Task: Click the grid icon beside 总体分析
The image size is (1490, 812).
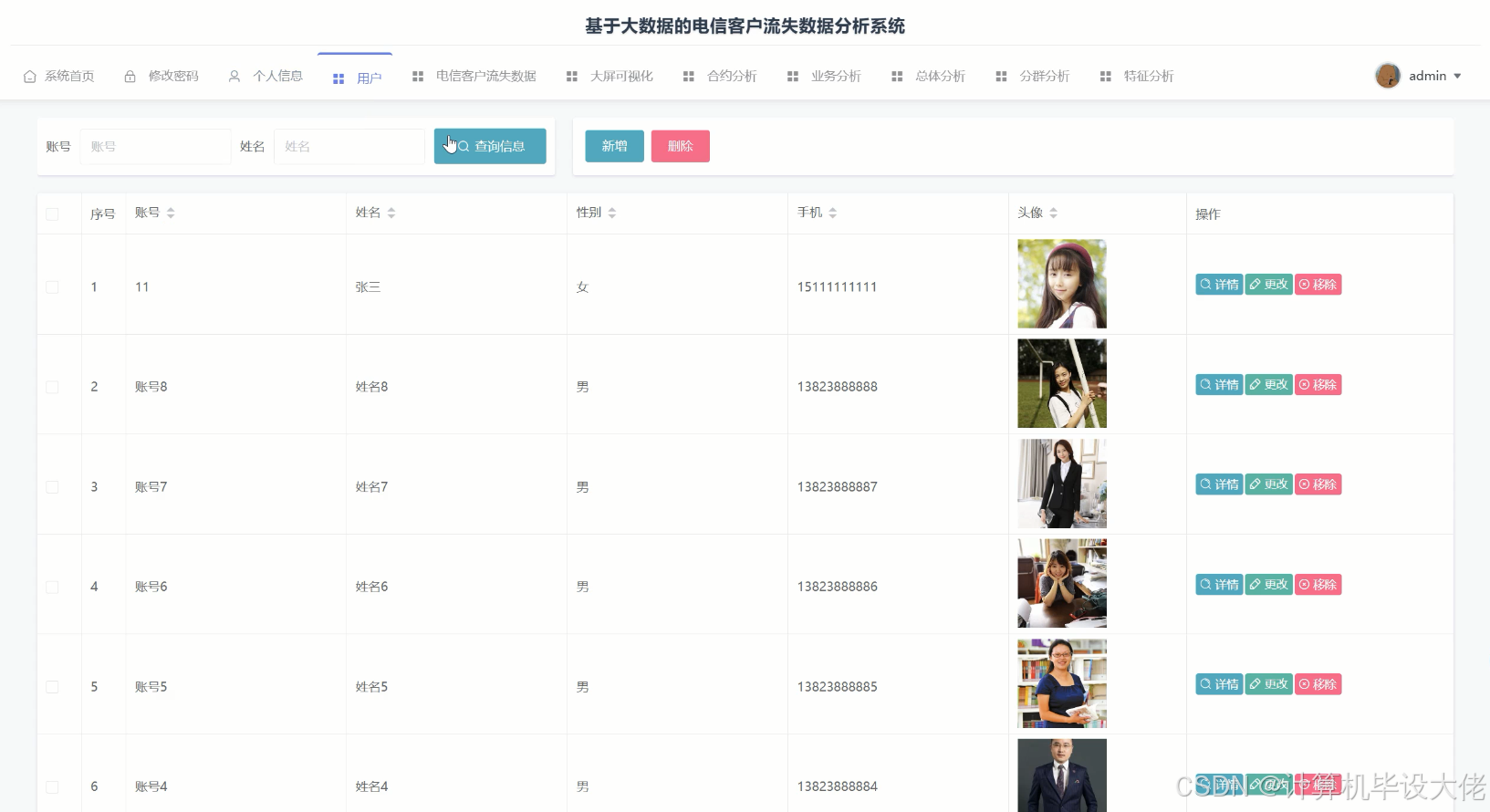Action: (x=897, y=77)
